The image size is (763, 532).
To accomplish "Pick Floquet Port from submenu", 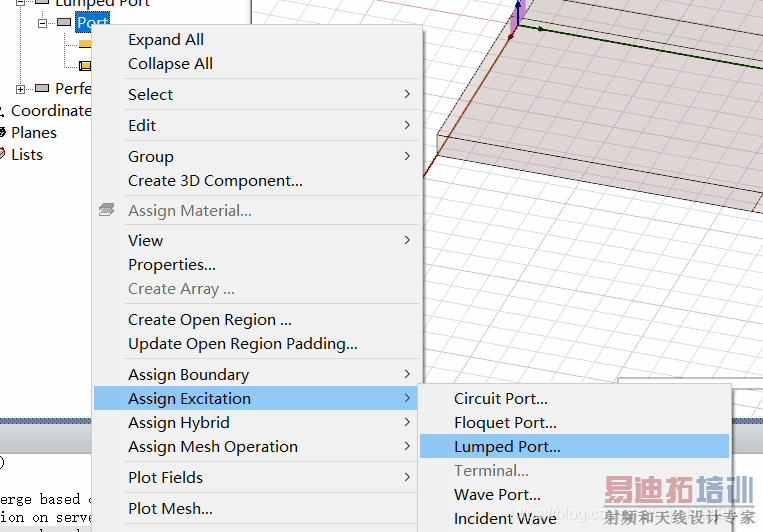I will pos(505,422).
